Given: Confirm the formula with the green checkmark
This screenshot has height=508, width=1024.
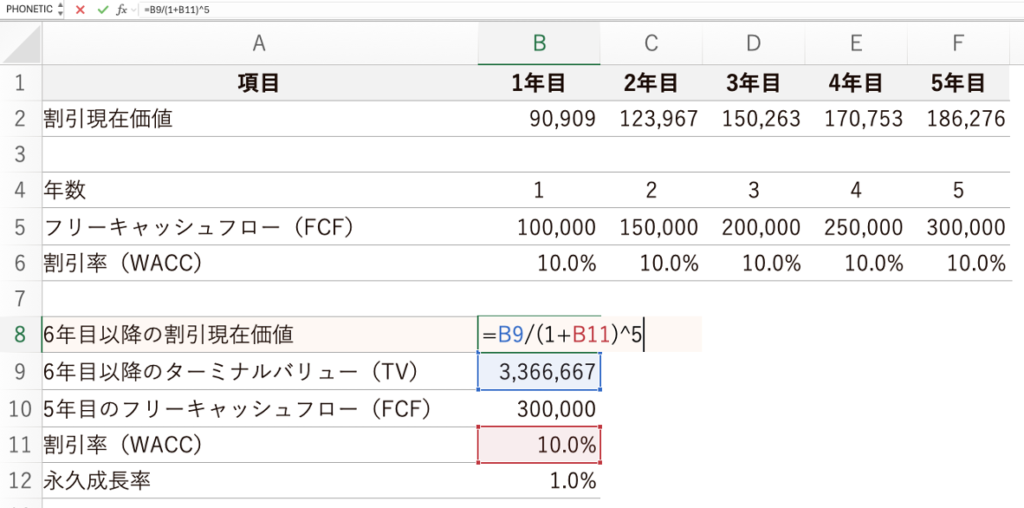Looking at the screenshot, I should tap(101, 9).
